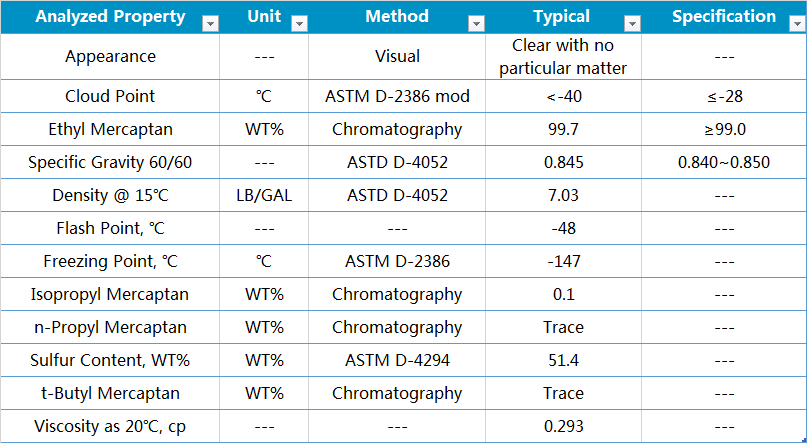The image size is (807, 443).
Task: Select the LB/GAL unit cell
Action: tap(264, 195)
